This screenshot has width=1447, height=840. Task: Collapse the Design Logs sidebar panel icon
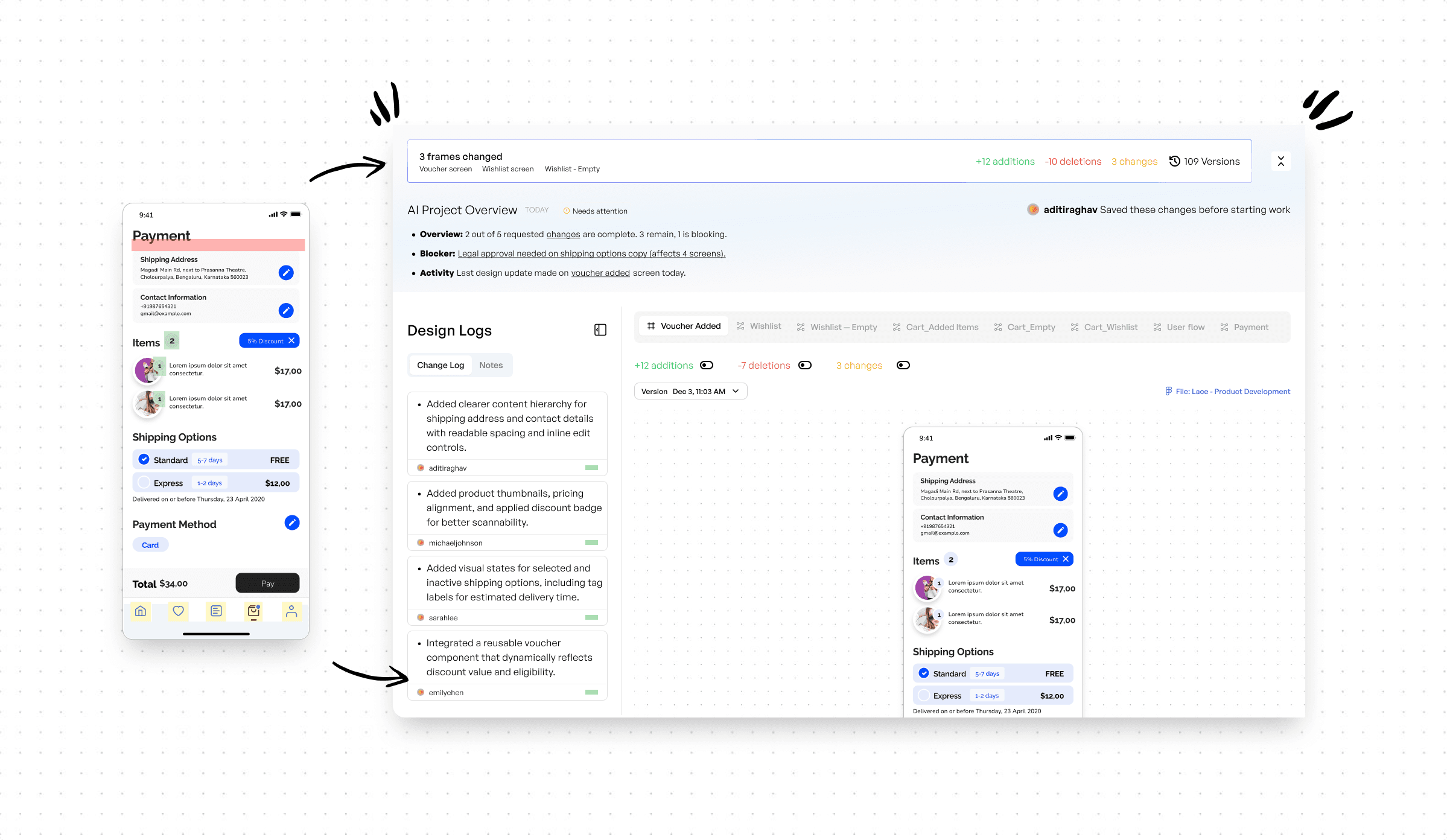point(600,330)
